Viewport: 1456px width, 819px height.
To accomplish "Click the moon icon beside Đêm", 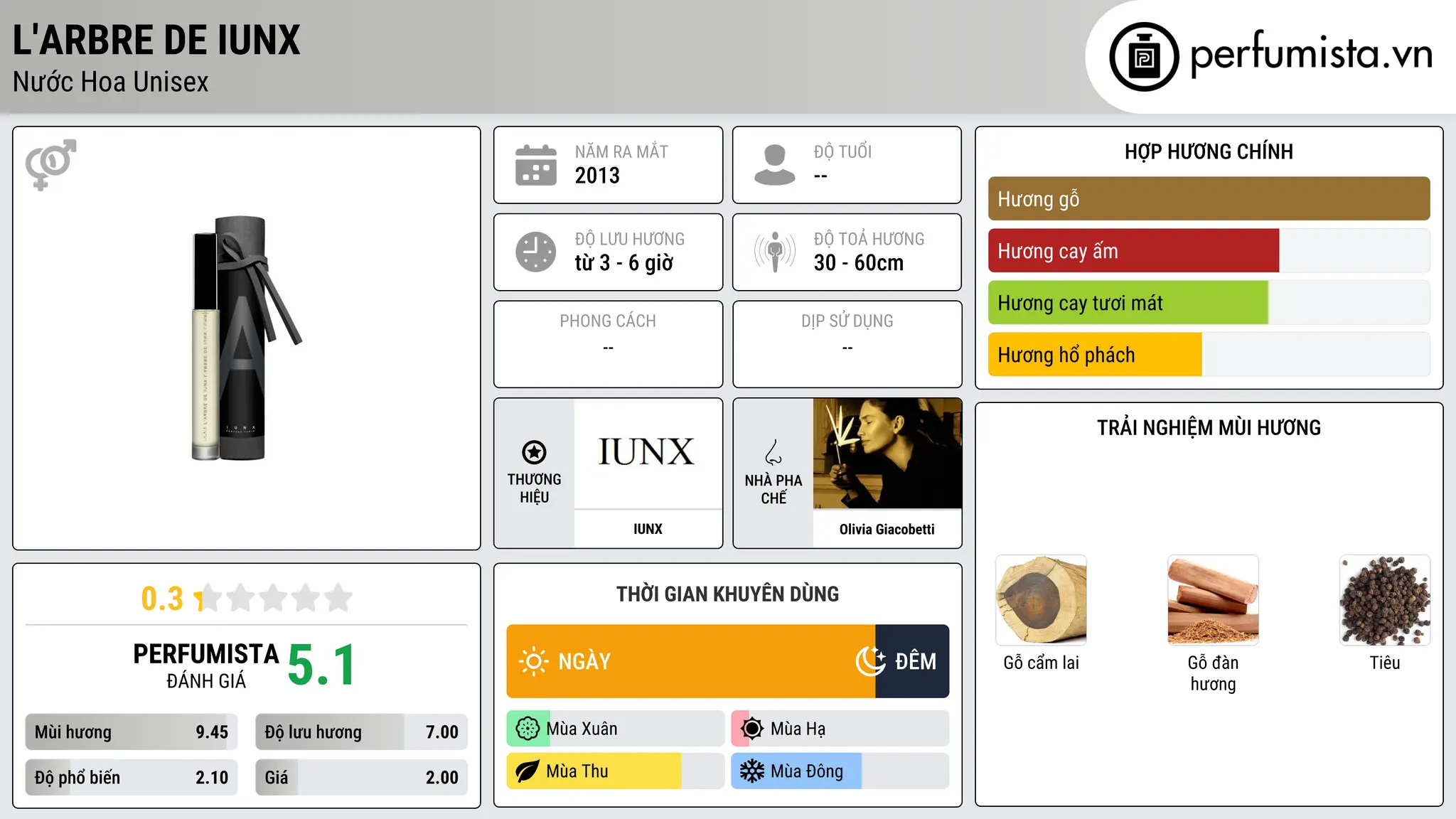I will tap(870, 661).
